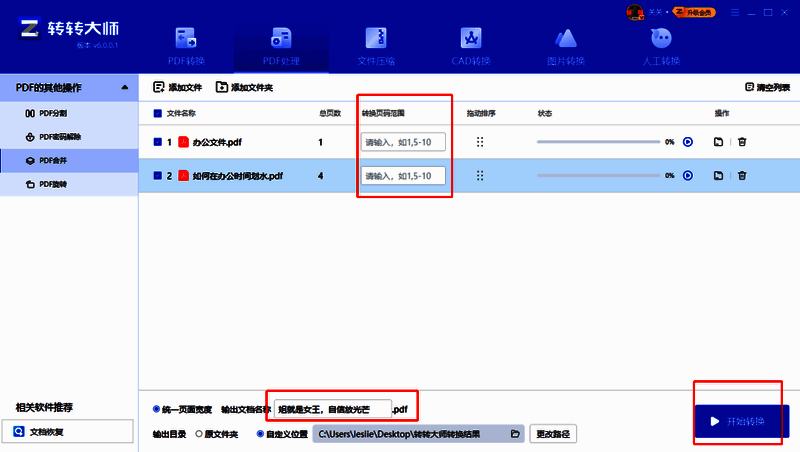
Task: Click page range input for 办公文件.pdf
Action: (404, 142)
